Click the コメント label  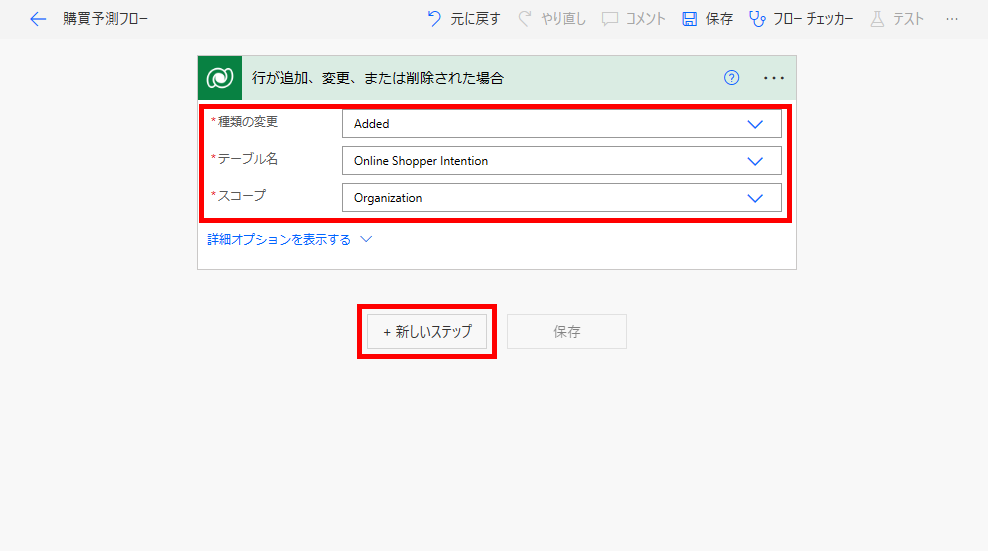pos(645,19)
